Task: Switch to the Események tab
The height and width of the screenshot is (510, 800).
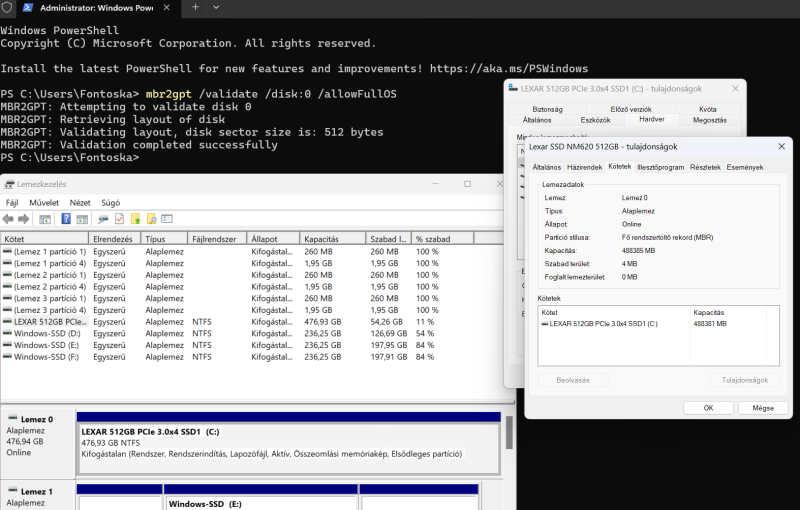Action: [744, 167]
